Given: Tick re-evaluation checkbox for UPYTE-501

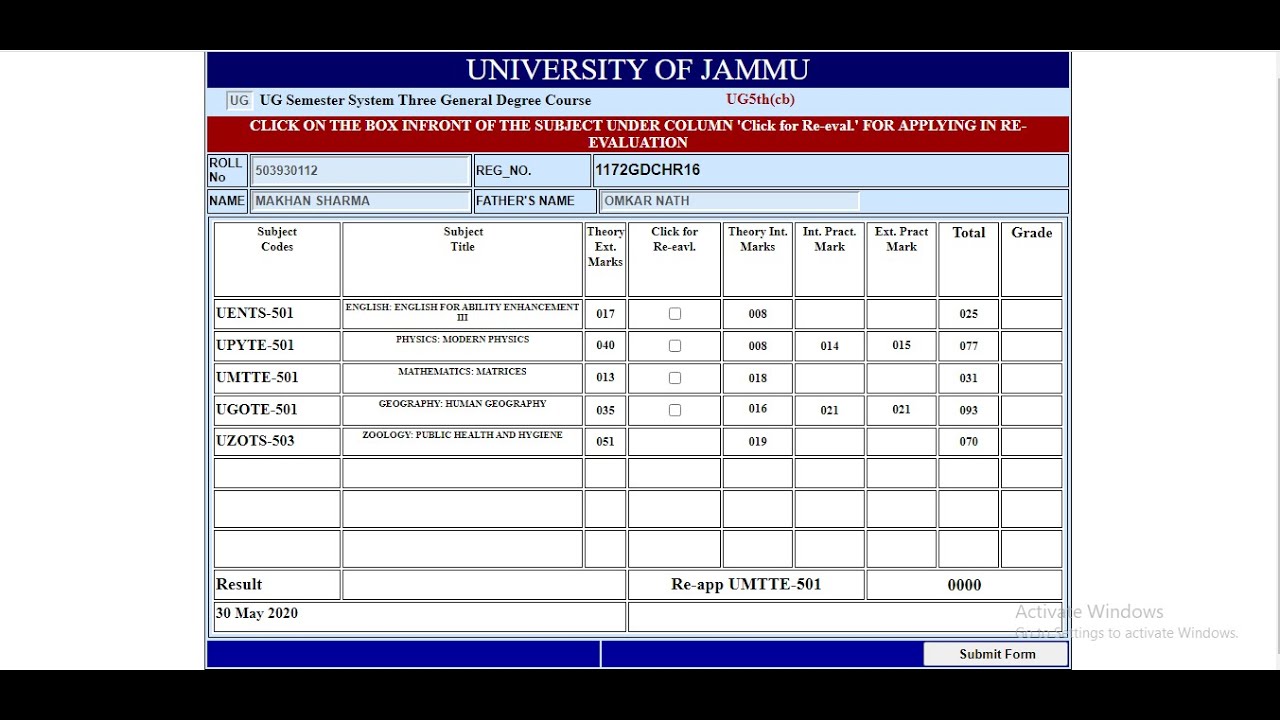Looking at the screenshot, I should pyautogui.click(x=675, y=346).
